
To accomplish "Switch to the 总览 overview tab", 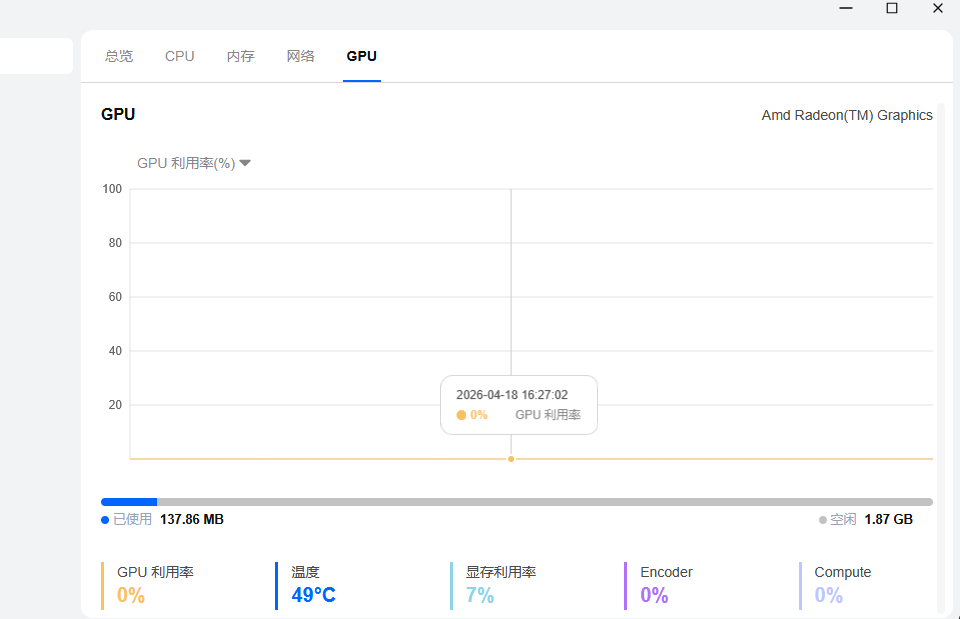I will (x=119, y=56).
